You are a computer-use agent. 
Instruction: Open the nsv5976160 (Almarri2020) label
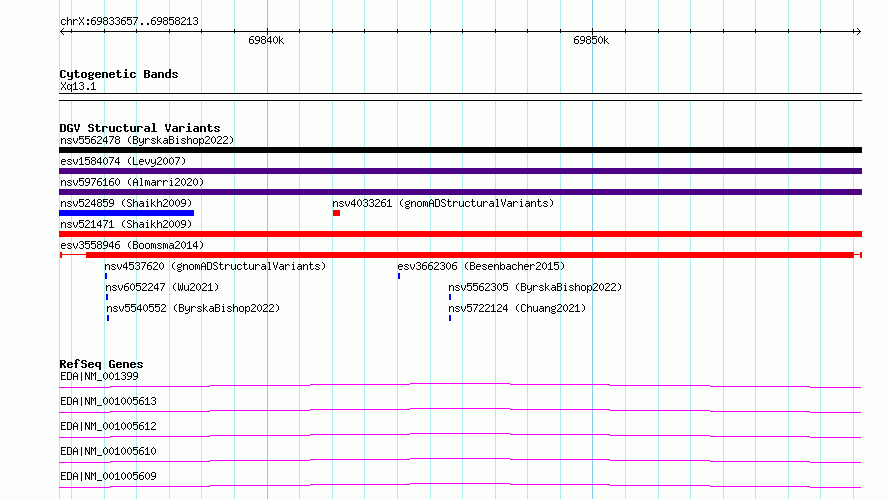tap(132, 182)
